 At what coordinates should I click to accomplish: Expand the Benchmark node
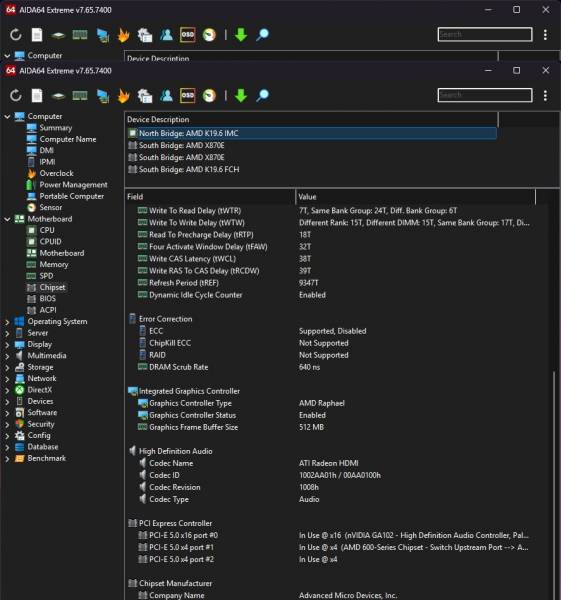coord(7,458)
